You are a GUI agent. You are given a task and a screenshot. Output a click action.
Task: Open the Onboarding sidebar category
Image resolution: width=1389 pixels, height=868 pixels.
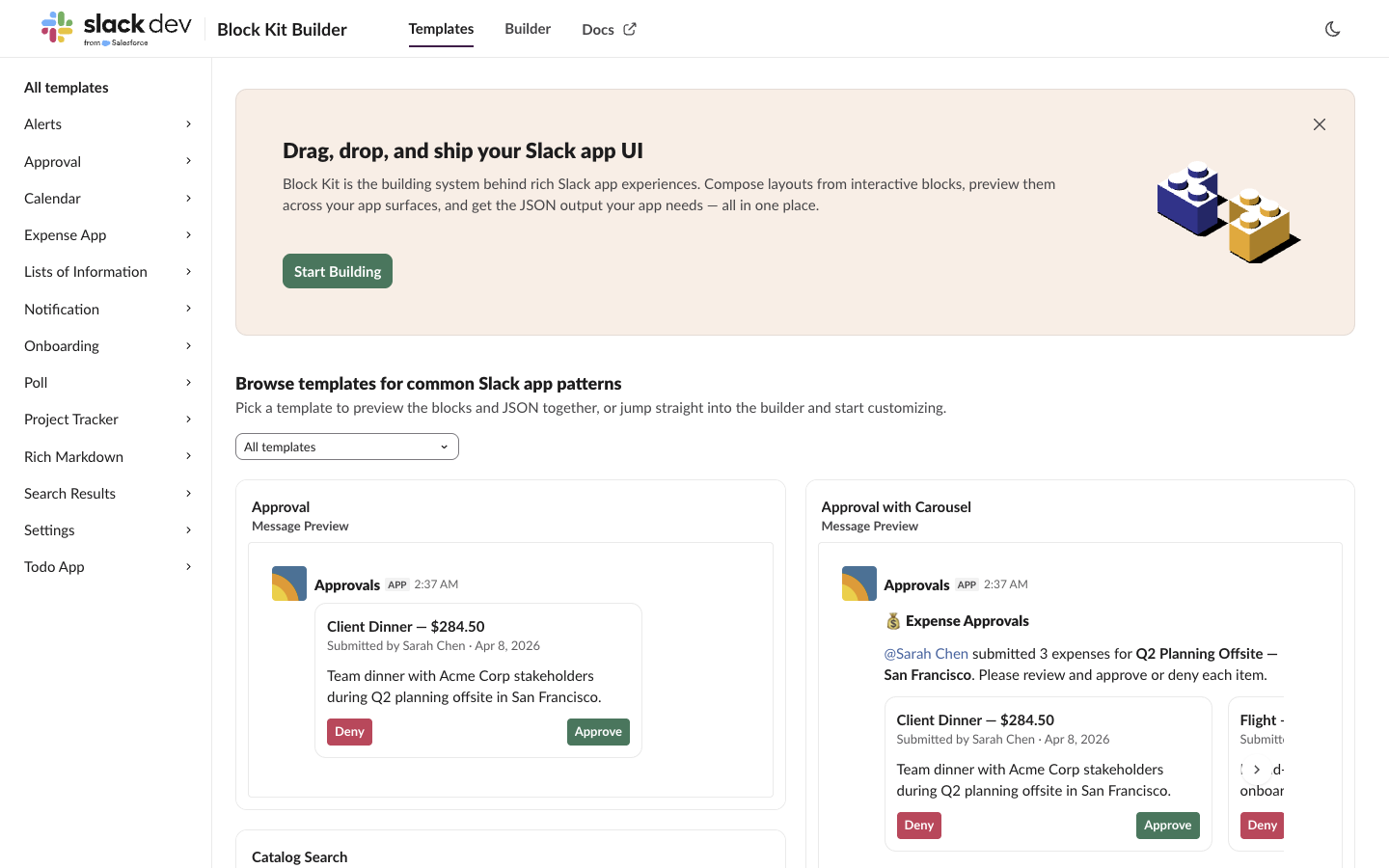point(62,346)
